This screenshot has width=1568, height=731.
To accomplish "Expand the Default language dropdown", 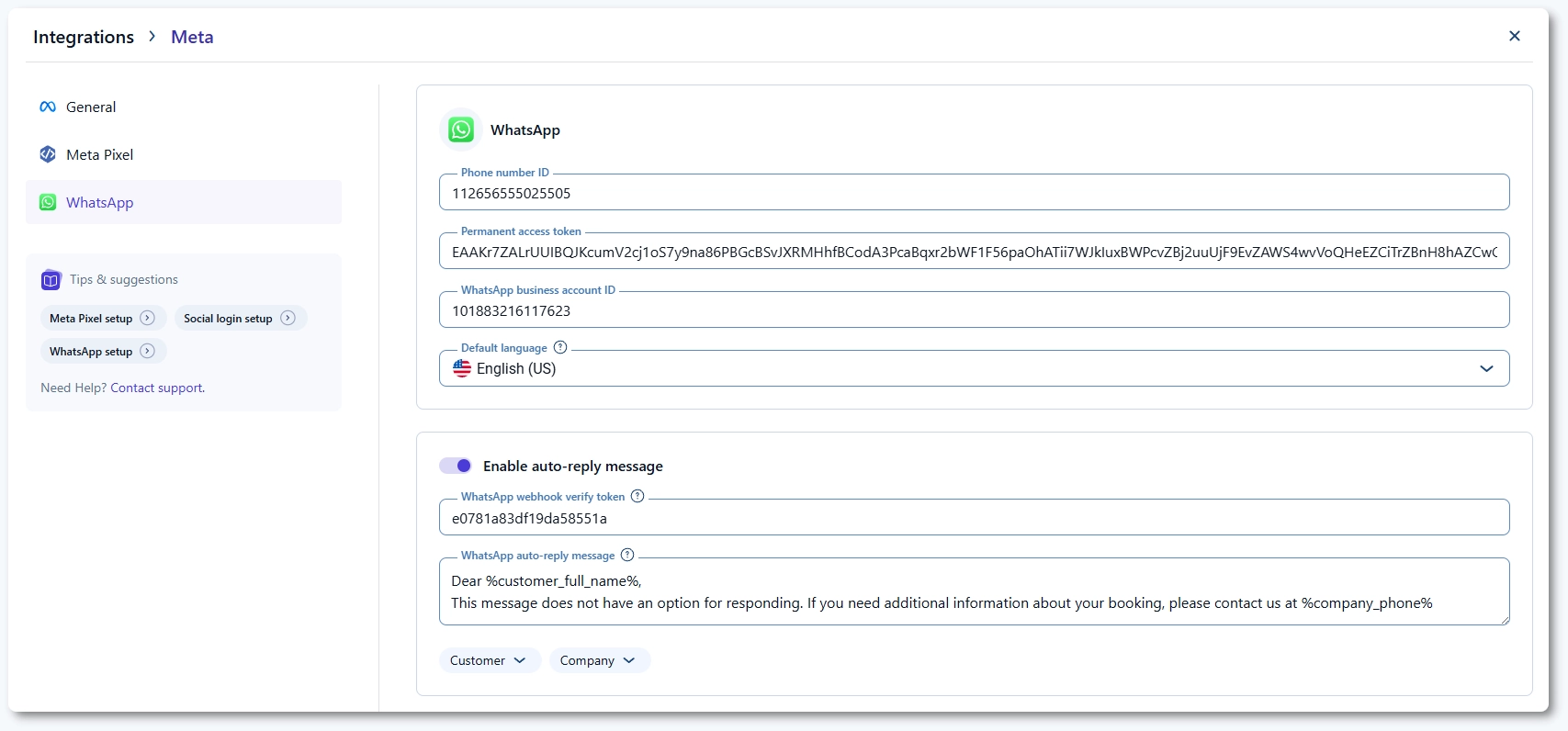I will click(x=1486, y=368).
